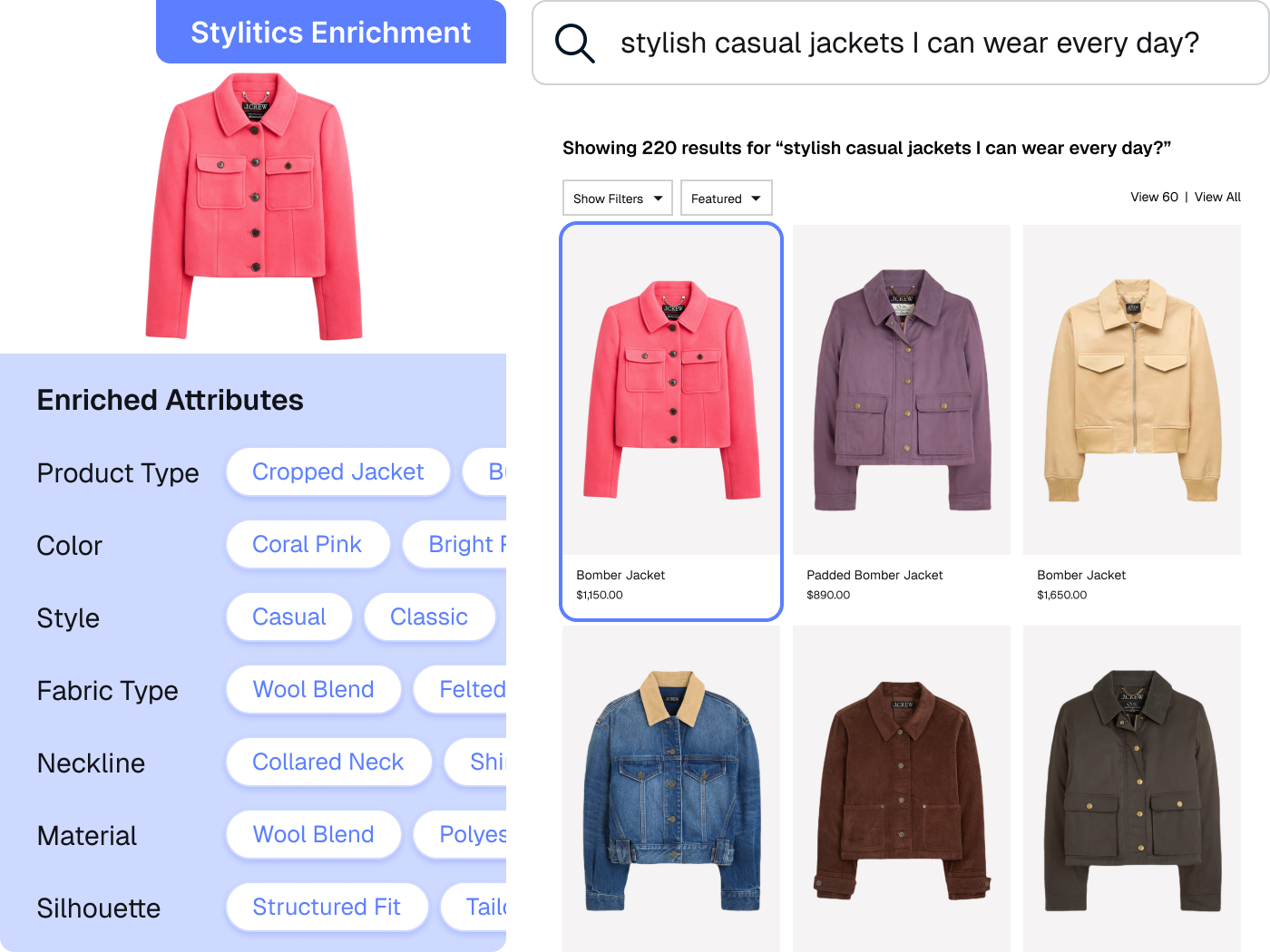The width and height of the screenshot is (1270, 952).
Task: Select the pink Bomber Jacket thumbnail
Action: [x=671, y=390]
